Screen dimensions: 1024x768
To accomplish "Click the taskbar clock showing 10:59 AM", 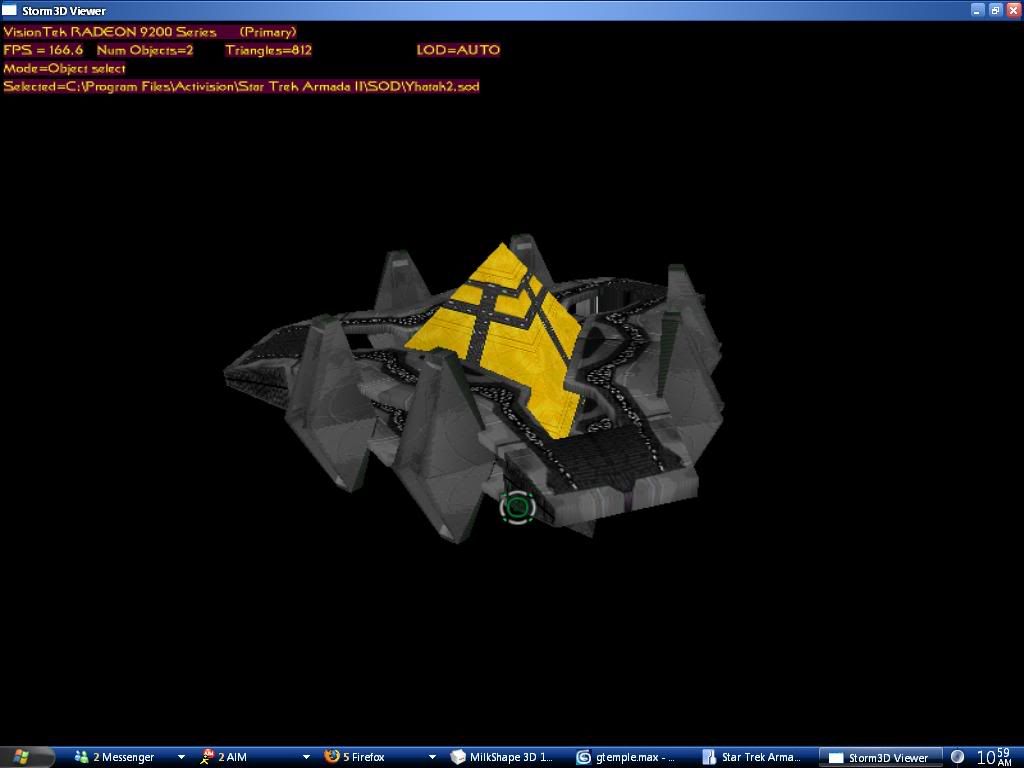I will pyautogui.click(x=994, y=757).
